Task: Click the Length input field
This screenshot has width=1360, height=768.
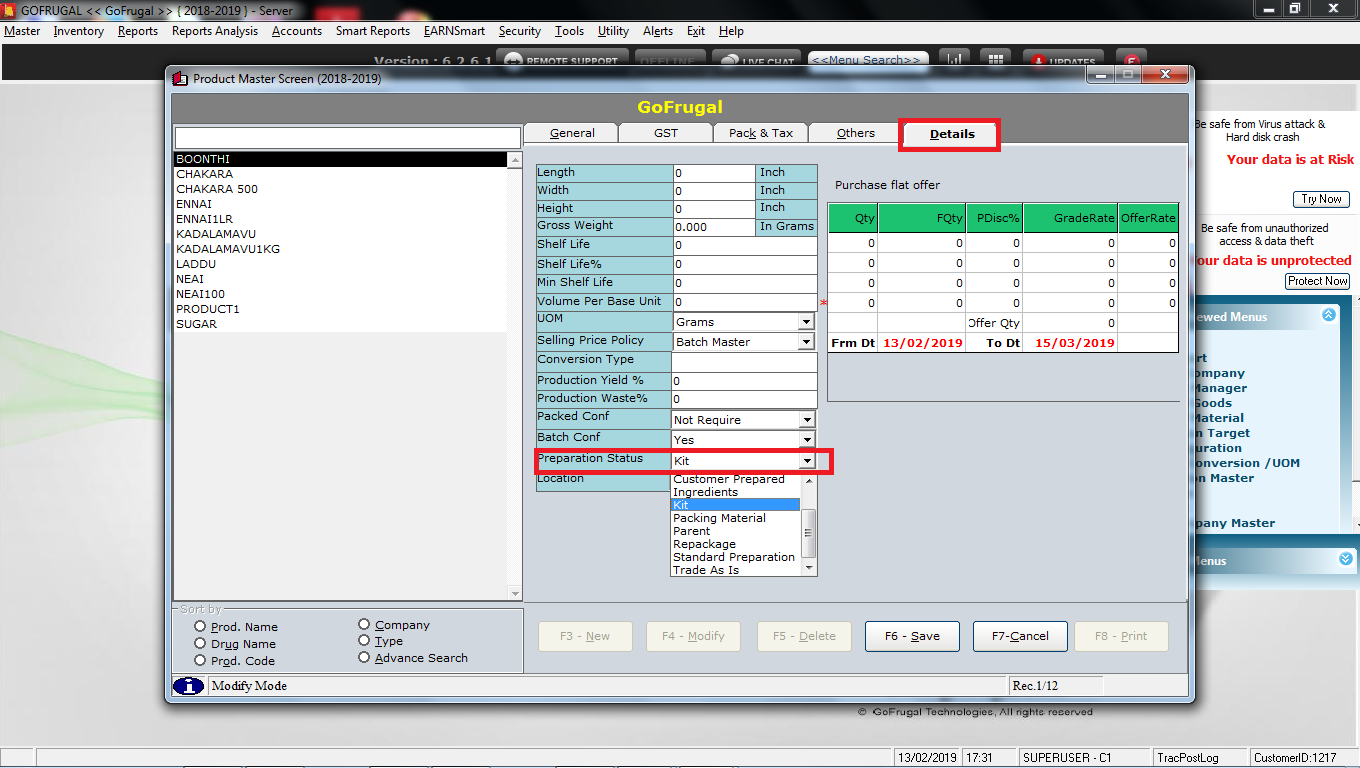Action: [714, 173]
